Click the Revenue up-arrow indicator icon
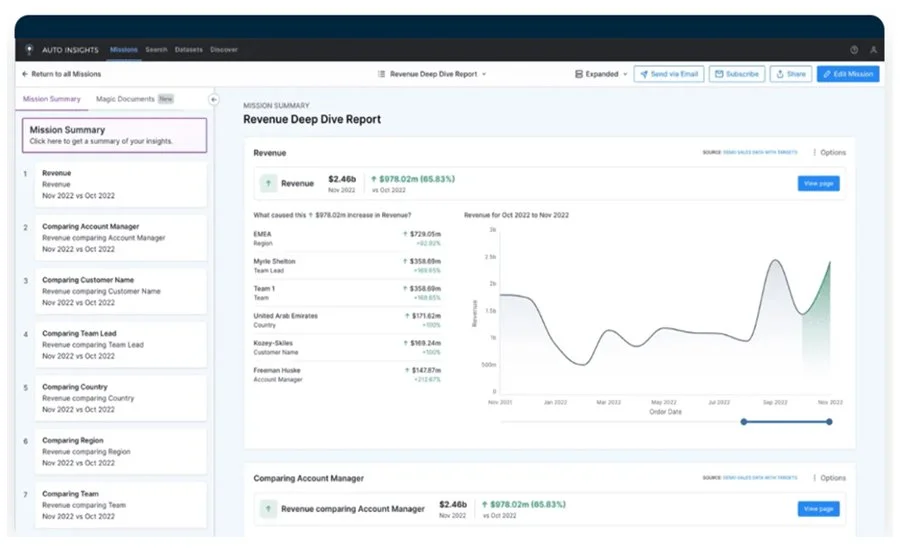 [268, 183]
